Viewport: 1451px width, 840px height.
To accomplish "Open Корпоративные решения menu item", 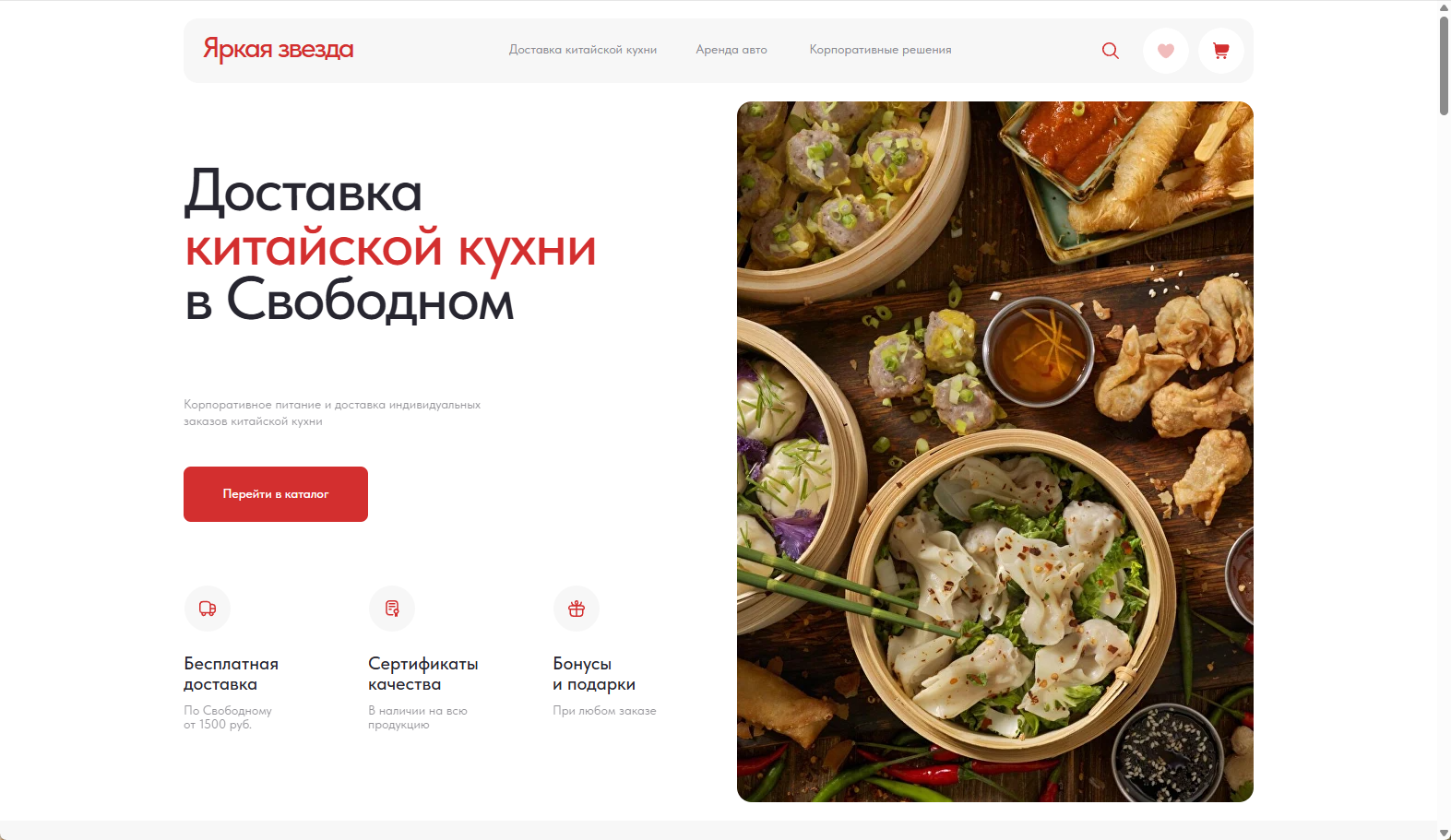I will [880, 50].
